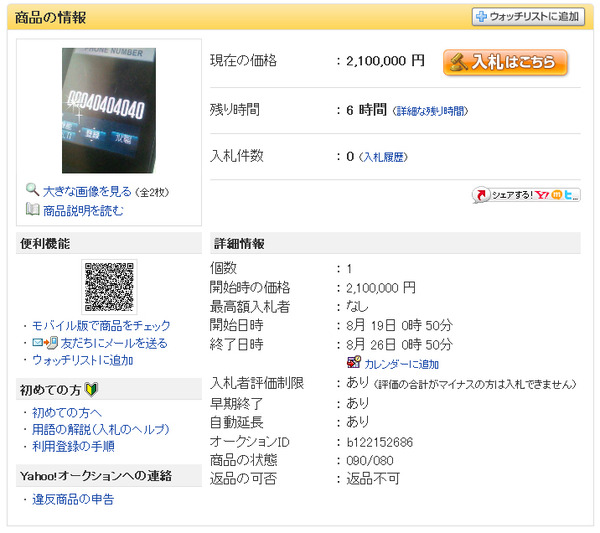
Task: Click ウォッチリストに追加 link in 便利機能
Action: (x=83, y=360)
